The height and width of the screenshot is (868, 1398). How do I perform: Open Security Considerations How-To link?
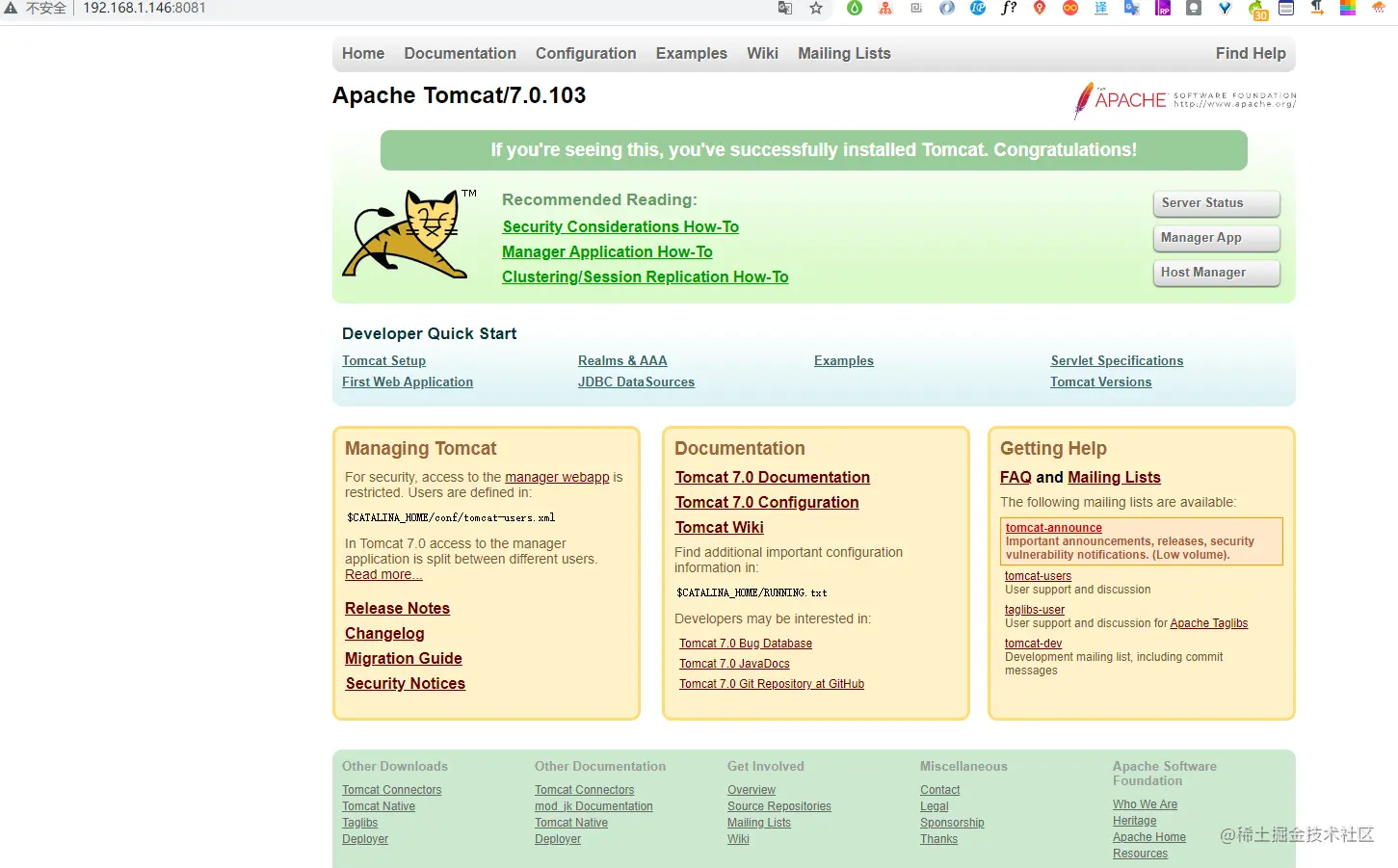[x=620, y=226]
